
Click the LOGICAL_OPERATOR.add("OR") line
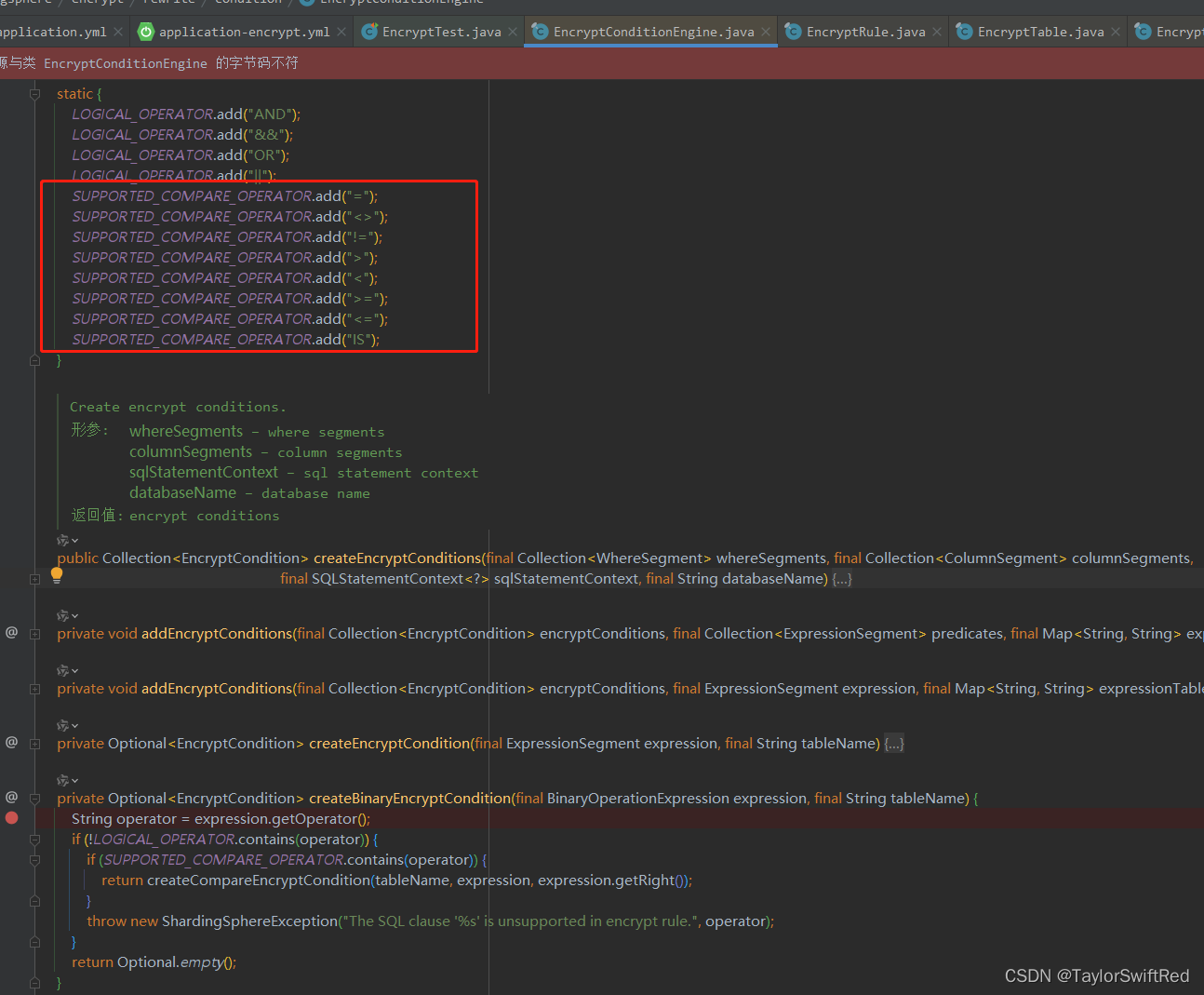[x=181, y=155]
